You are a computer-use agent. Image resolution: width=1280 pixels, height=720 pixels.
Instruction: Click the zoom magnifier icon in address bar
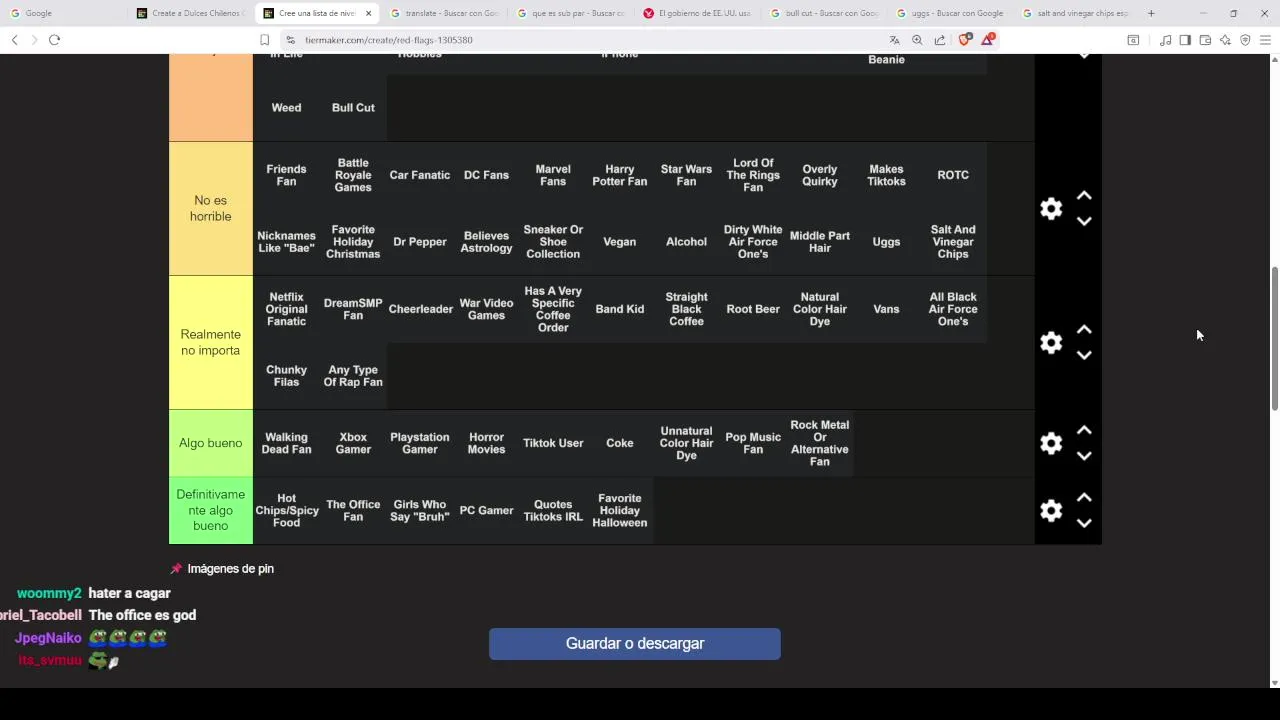917,40
